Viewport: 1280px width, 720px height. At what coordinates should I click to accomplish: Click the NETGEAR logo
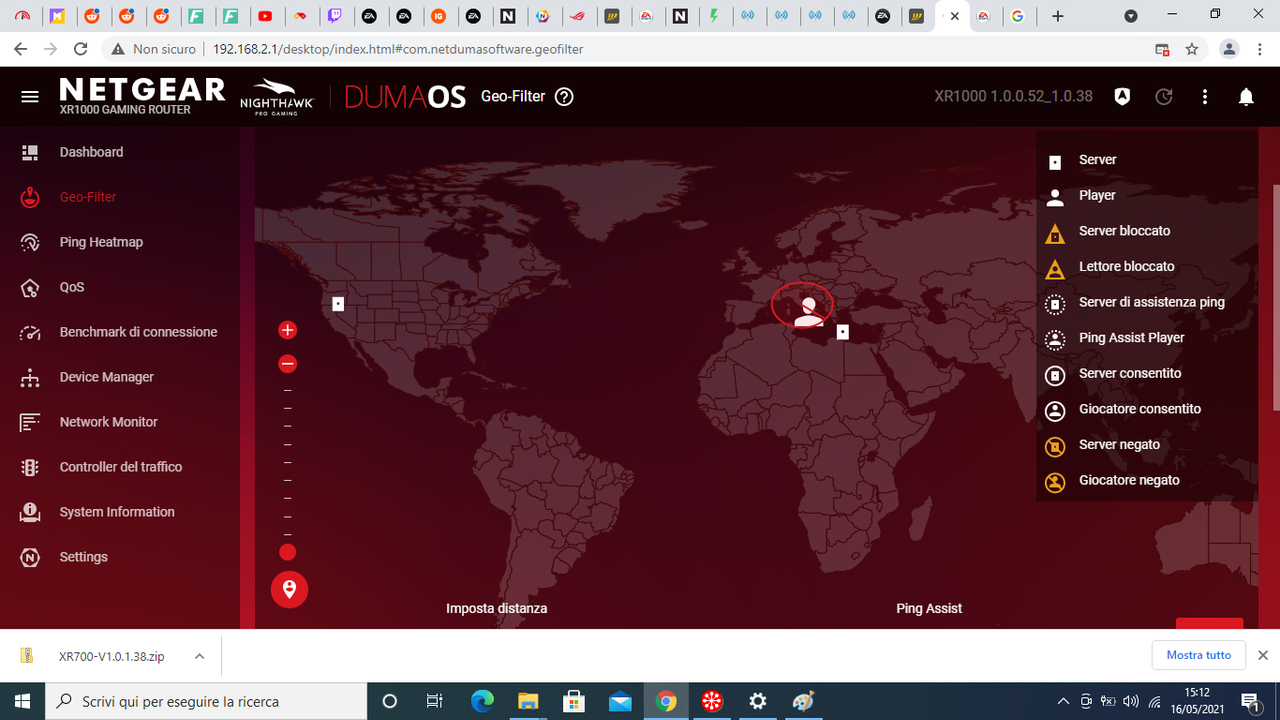click(142, 90)
